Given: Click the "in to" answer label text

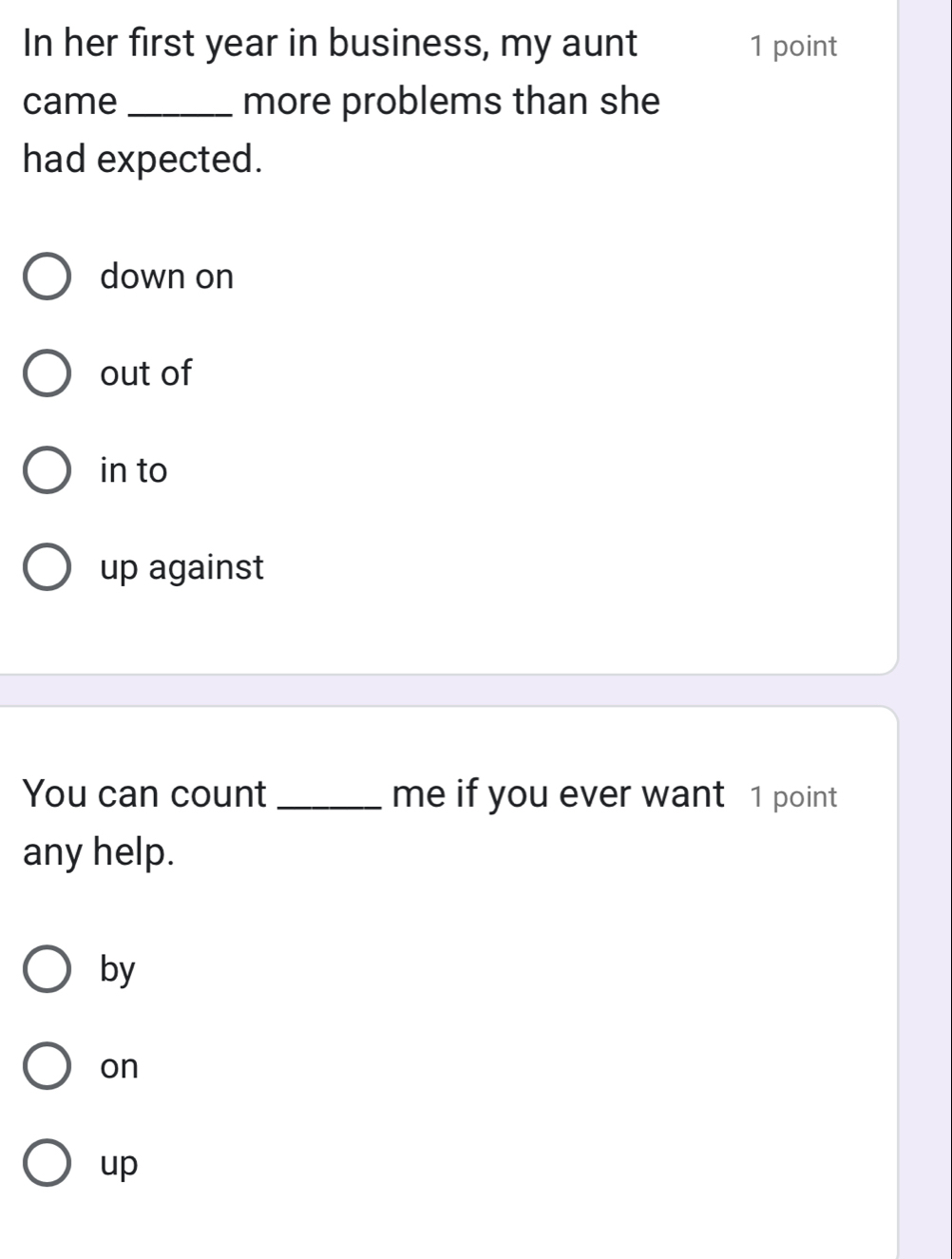Looking at the screenshot, I should pos(133,471).
